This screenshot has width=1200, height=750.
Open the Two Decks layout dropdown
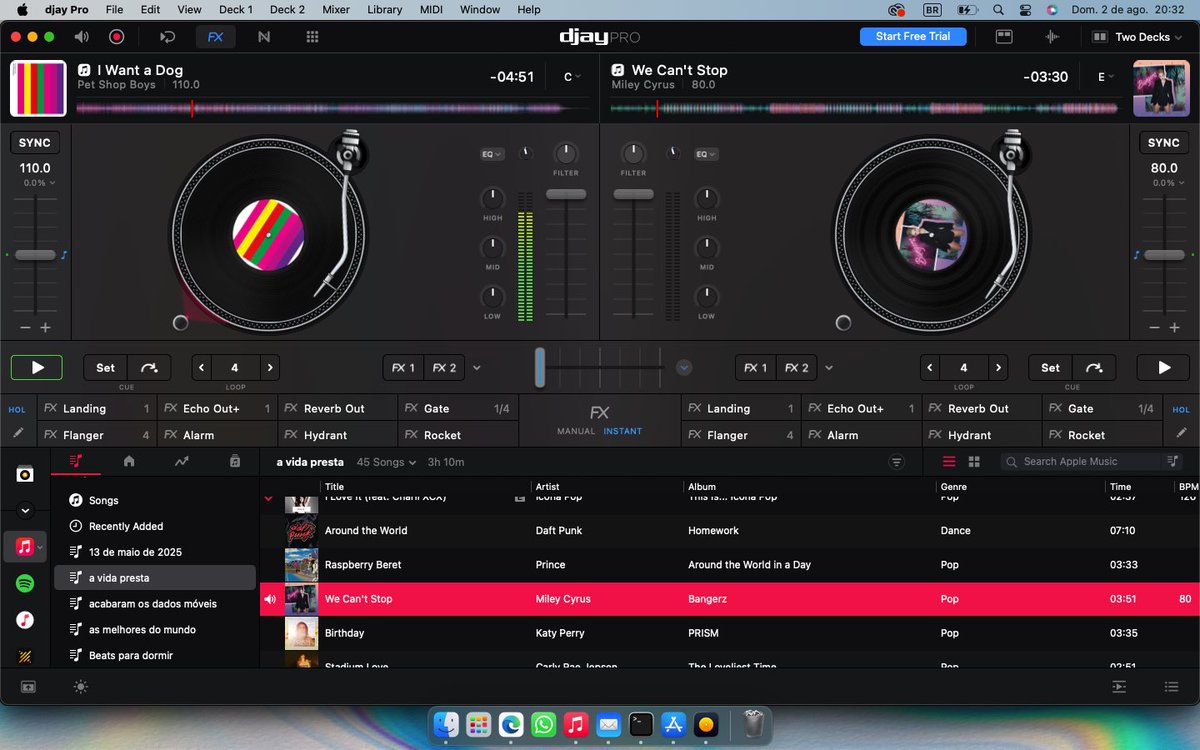tap(1137, 37)
